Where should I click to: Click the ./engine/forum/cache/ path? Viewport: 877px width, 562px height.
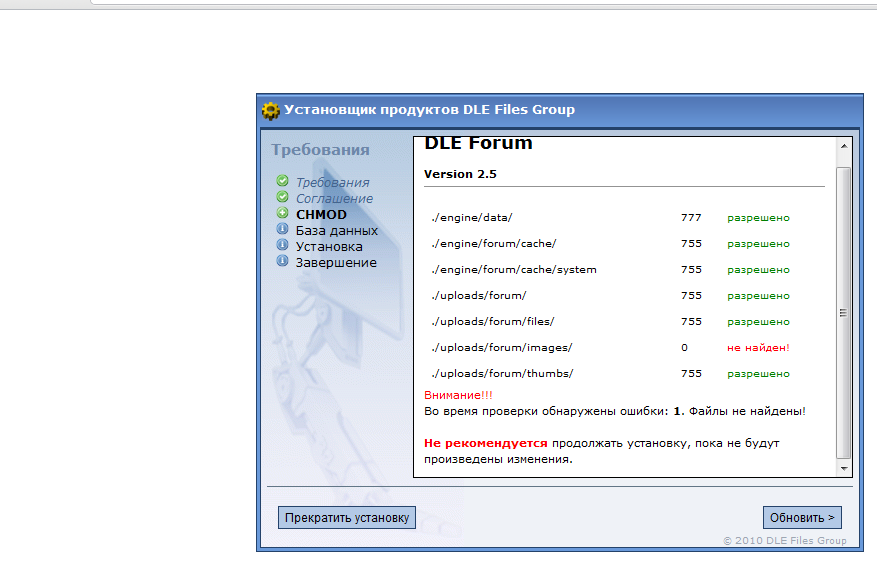(494, 244)
